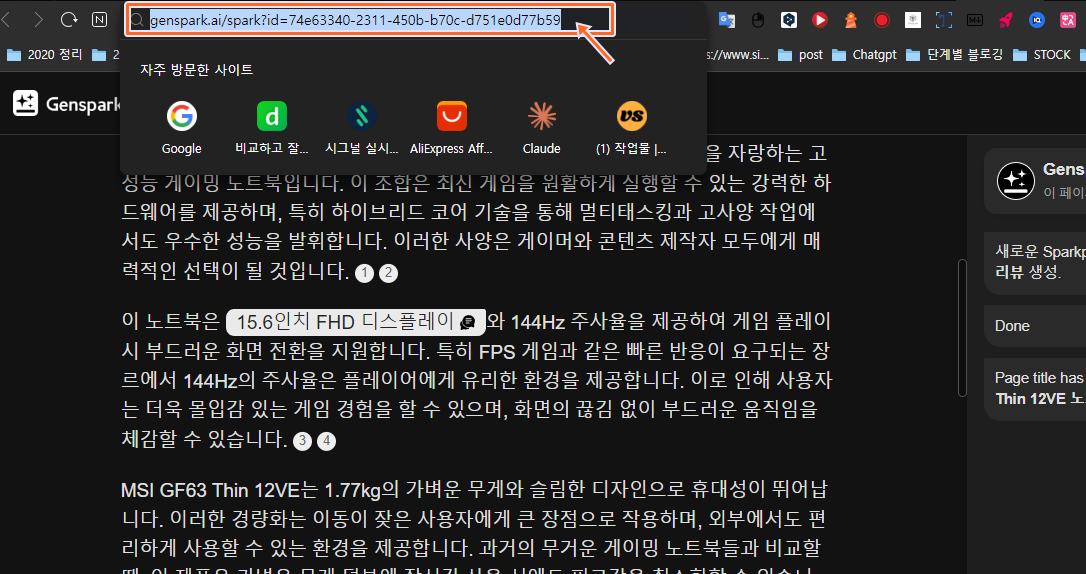Click the Done status card in sidebar
The image size is (1086, 574).
[x=1035, y=325]
